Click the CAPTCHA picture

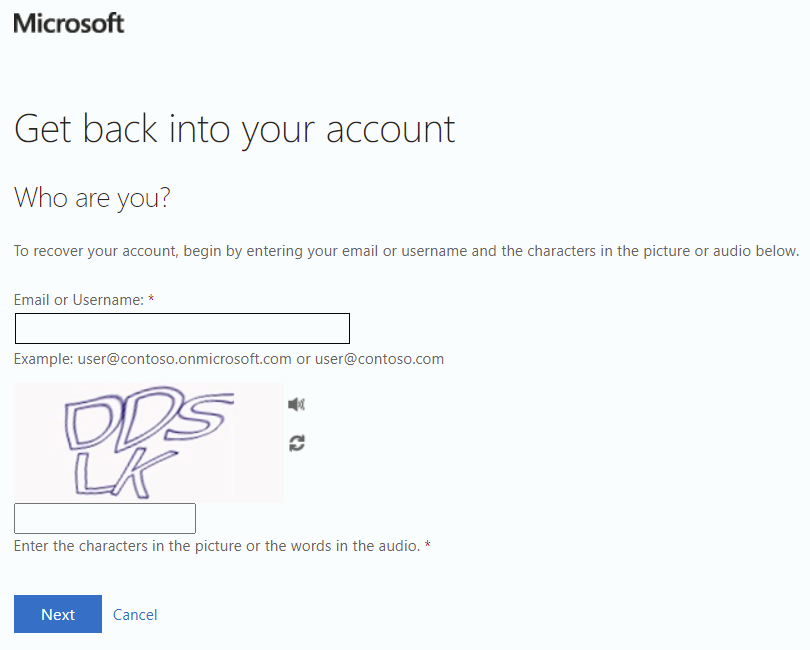[149, 443]
